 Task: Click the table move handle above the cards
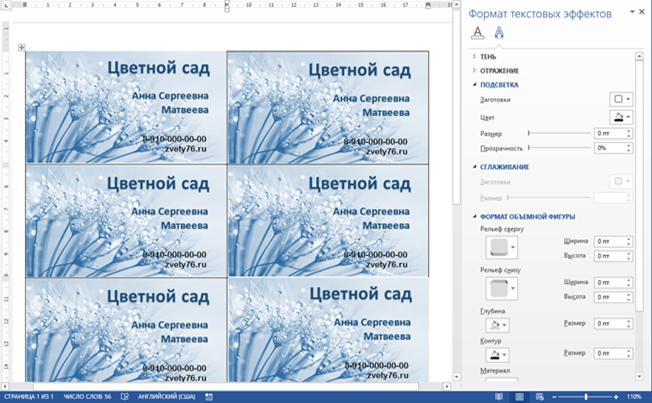[20, 47]
